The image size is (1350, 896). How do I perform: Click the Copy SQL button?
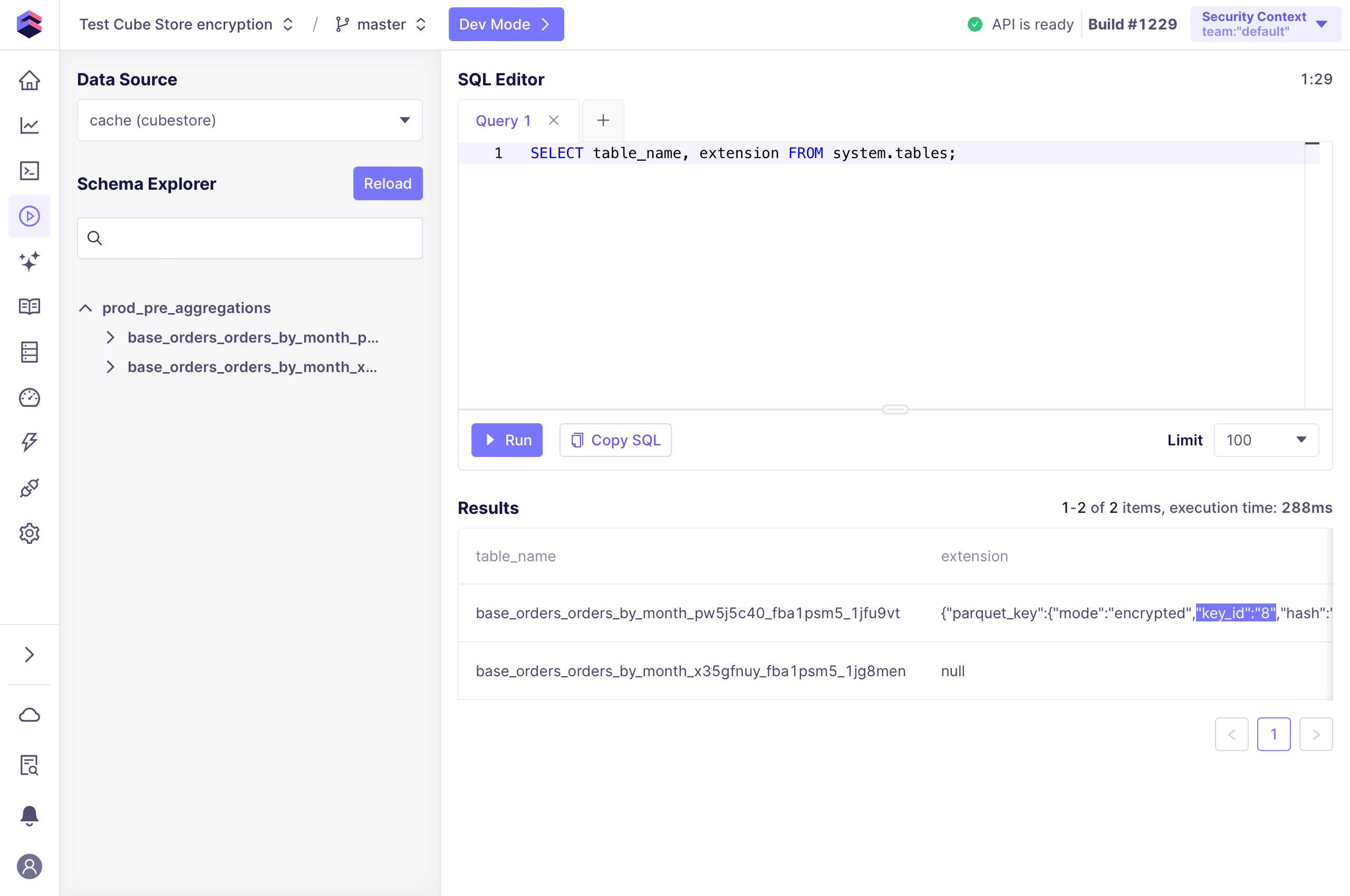615,440
